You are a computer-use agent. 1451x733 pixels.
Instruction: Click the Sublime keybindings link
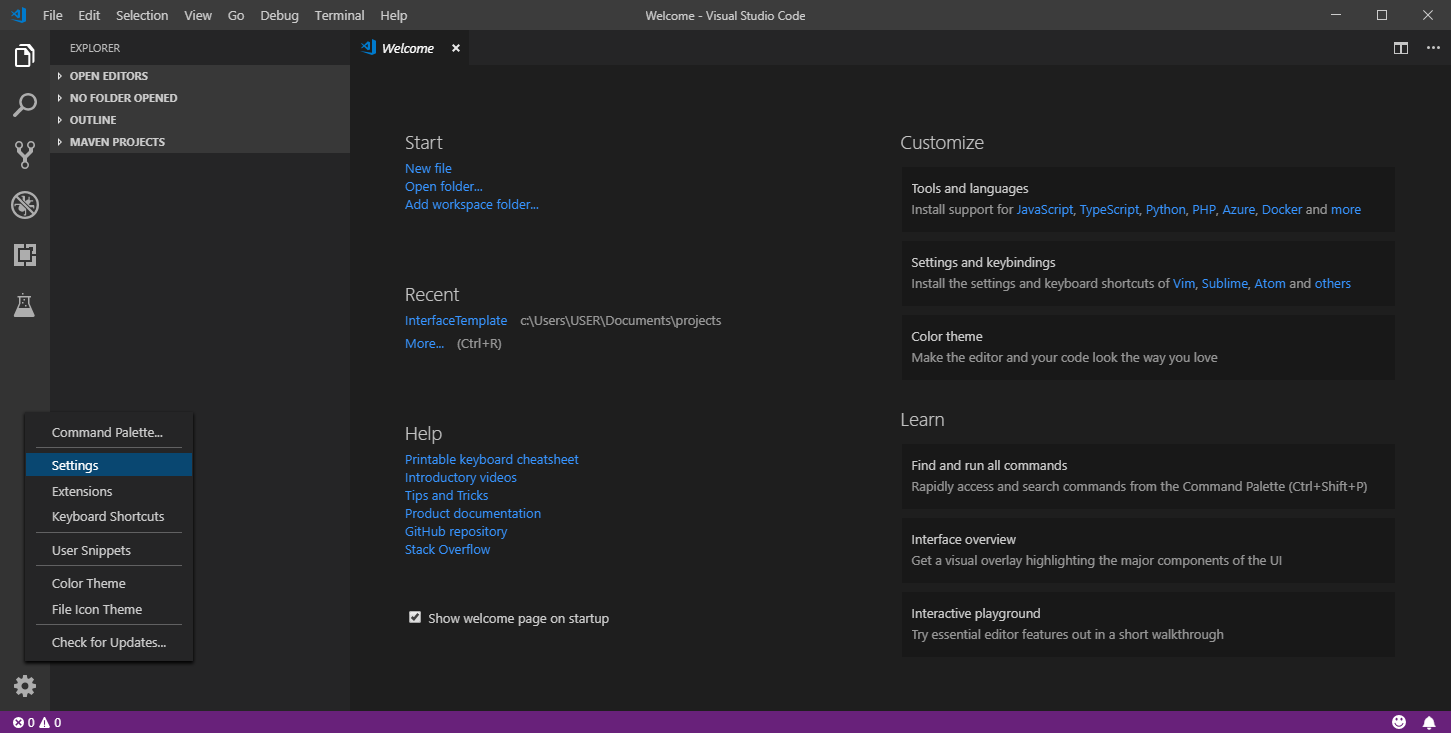1225,284
